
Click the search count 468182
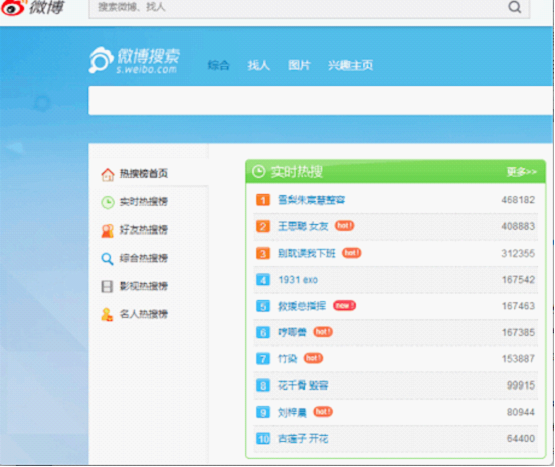[518, 200]
